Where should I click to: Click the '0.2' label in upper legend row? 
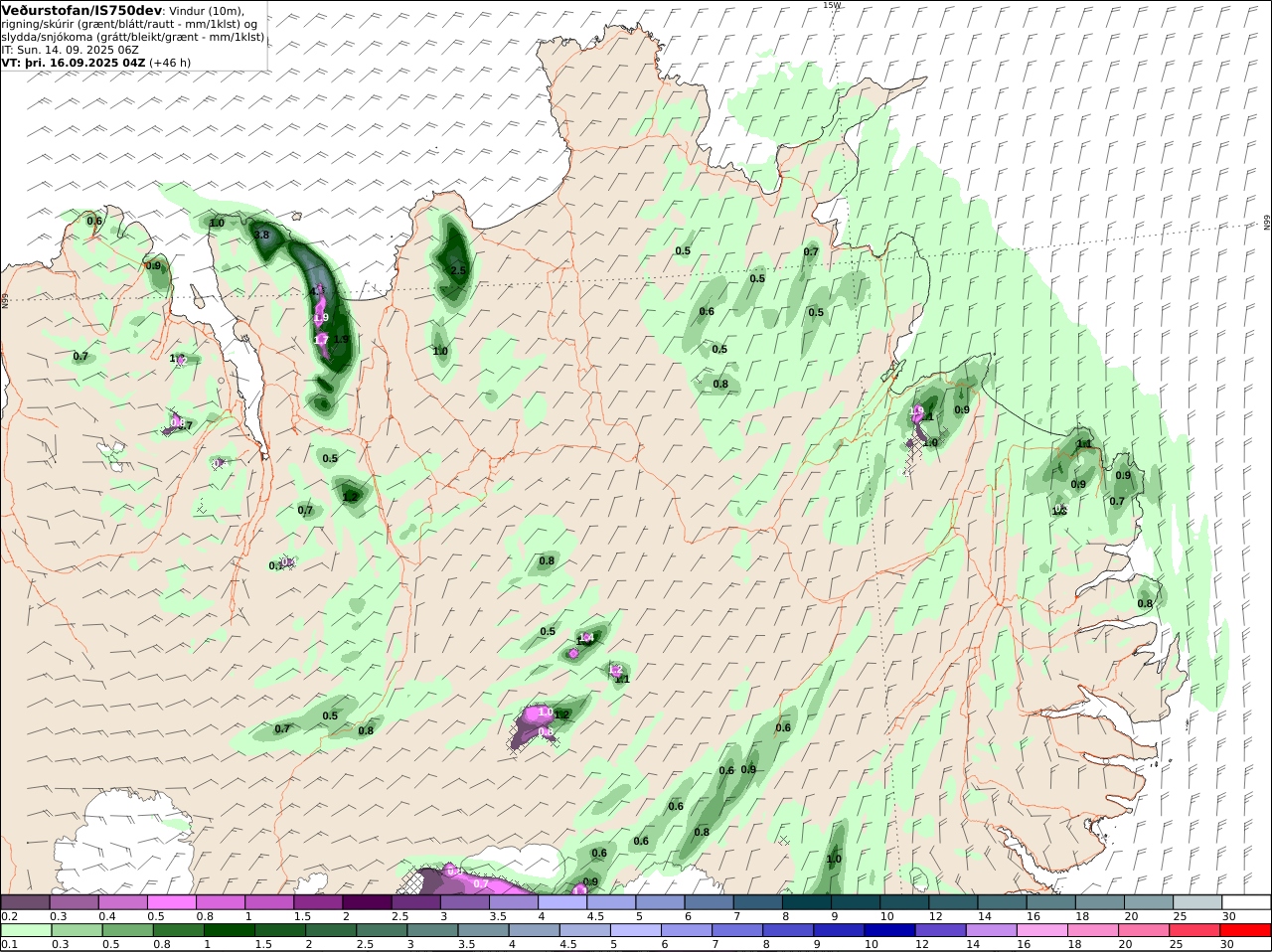point(9,916)
